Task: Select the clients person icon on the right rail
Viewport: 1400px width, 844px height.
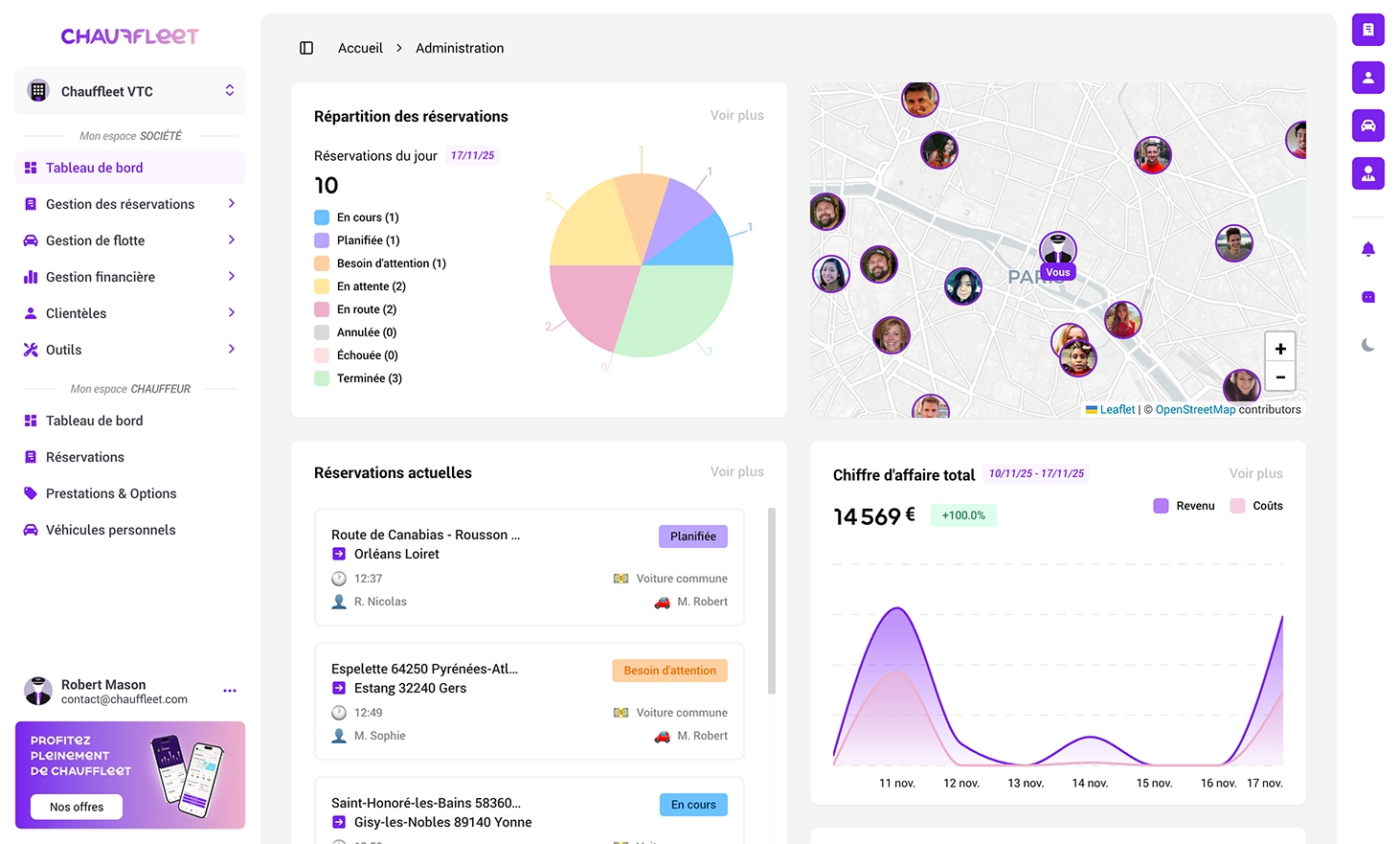Action: click(1368, 78)
